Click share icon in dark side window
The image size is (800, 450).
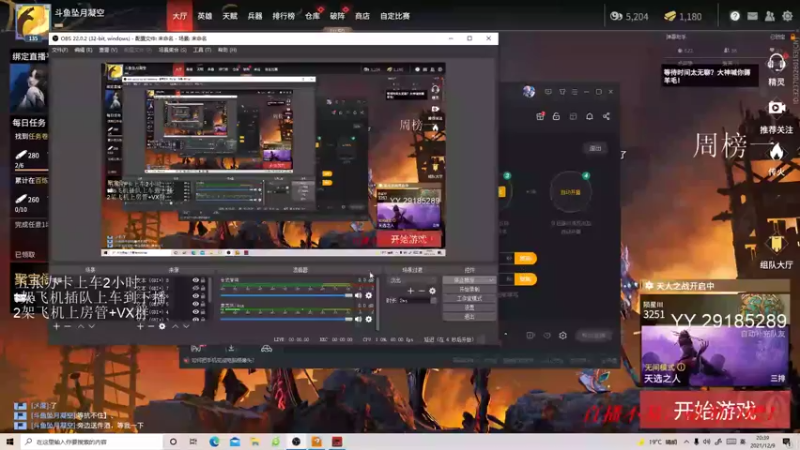(x=606, y=116)
